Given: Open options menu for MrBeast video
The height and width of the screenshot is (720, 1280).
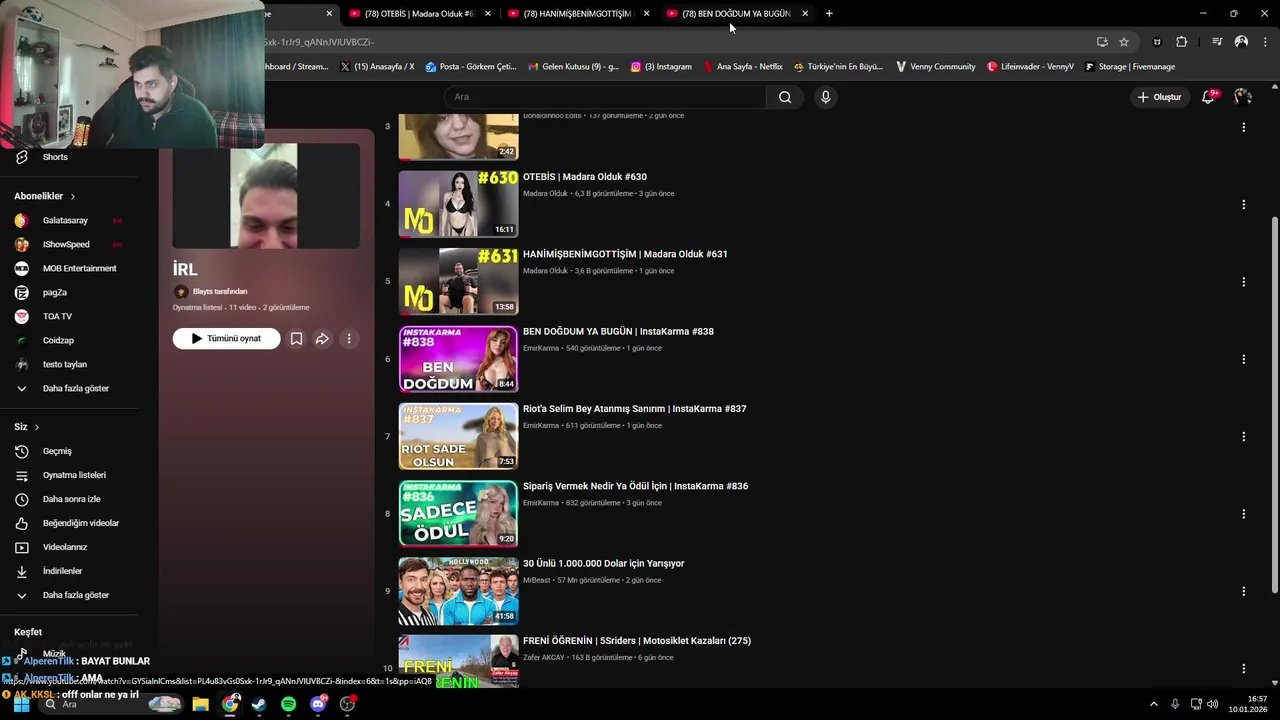Looking at the screenshot, I should pos(1243,591).
